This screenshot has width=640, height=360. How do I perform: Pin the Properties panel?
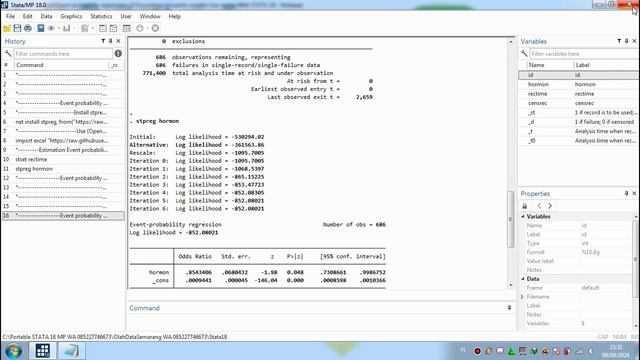coord(627,193)
